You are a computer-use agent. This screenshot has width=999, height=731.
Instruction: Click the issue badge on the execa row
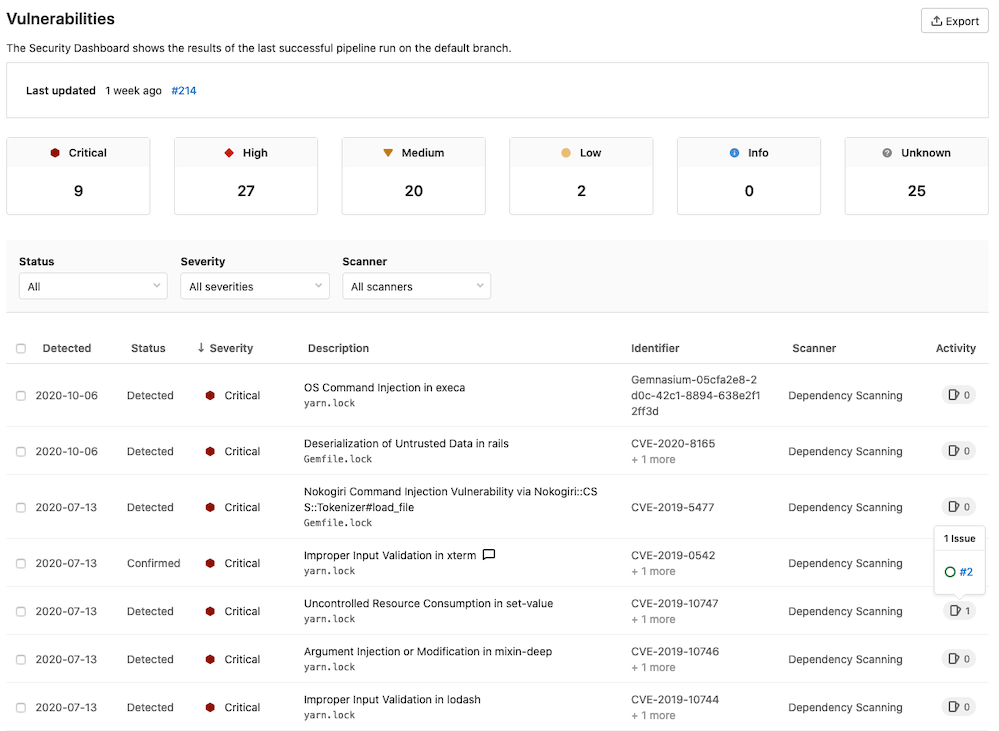(x=959, y=395)
